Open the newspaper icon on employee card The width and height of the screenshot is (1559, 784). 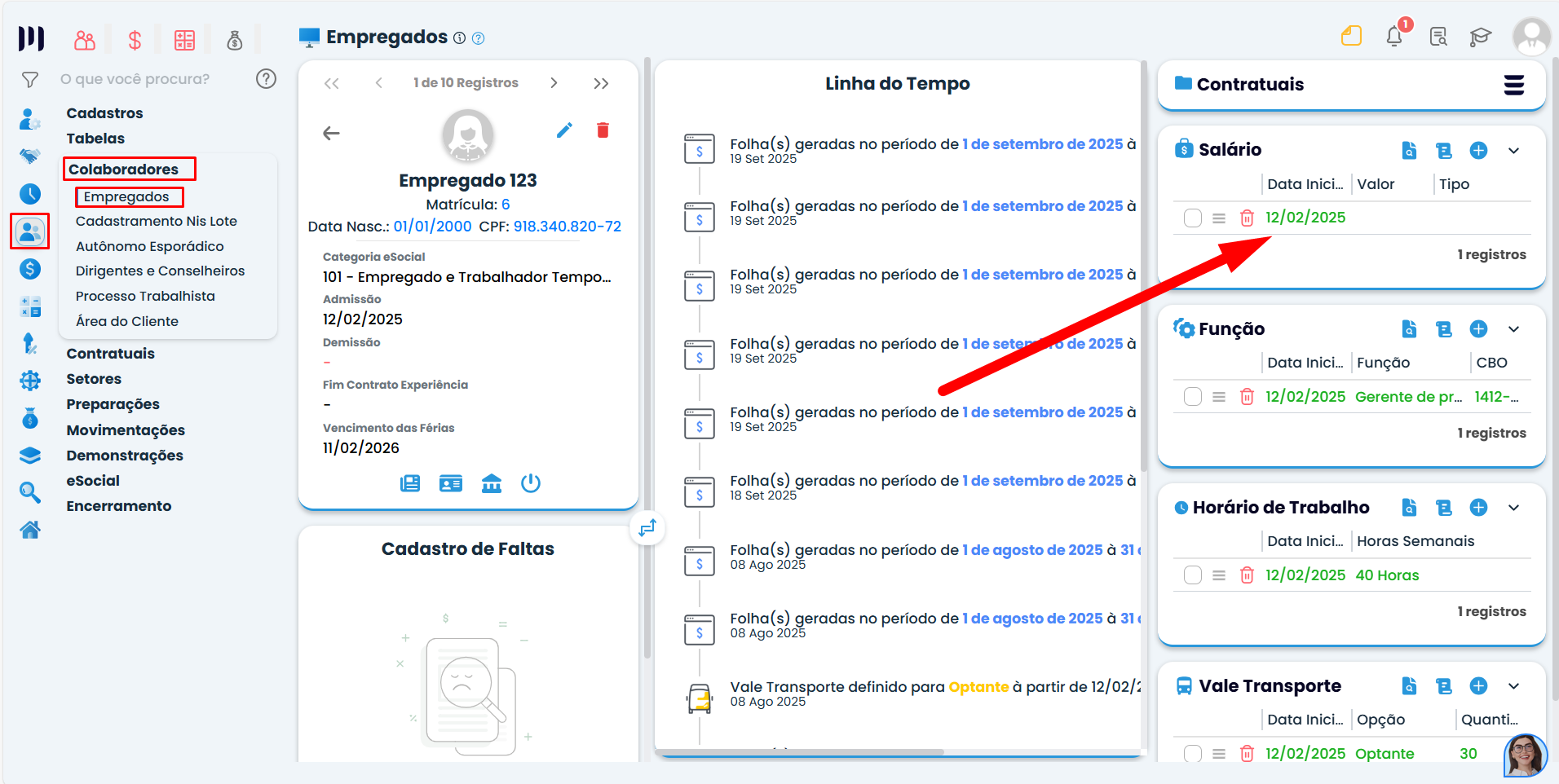point(410,483)
